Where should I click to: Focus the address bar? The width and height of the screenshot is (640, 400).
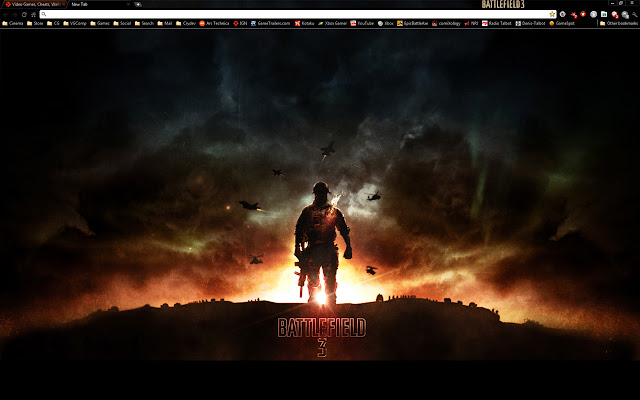coord(298,14)
